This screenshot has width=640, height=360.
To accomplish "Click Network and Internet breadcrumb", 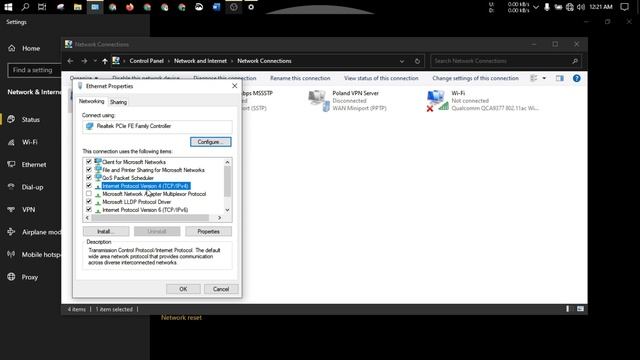I will [x=200, y=61].
